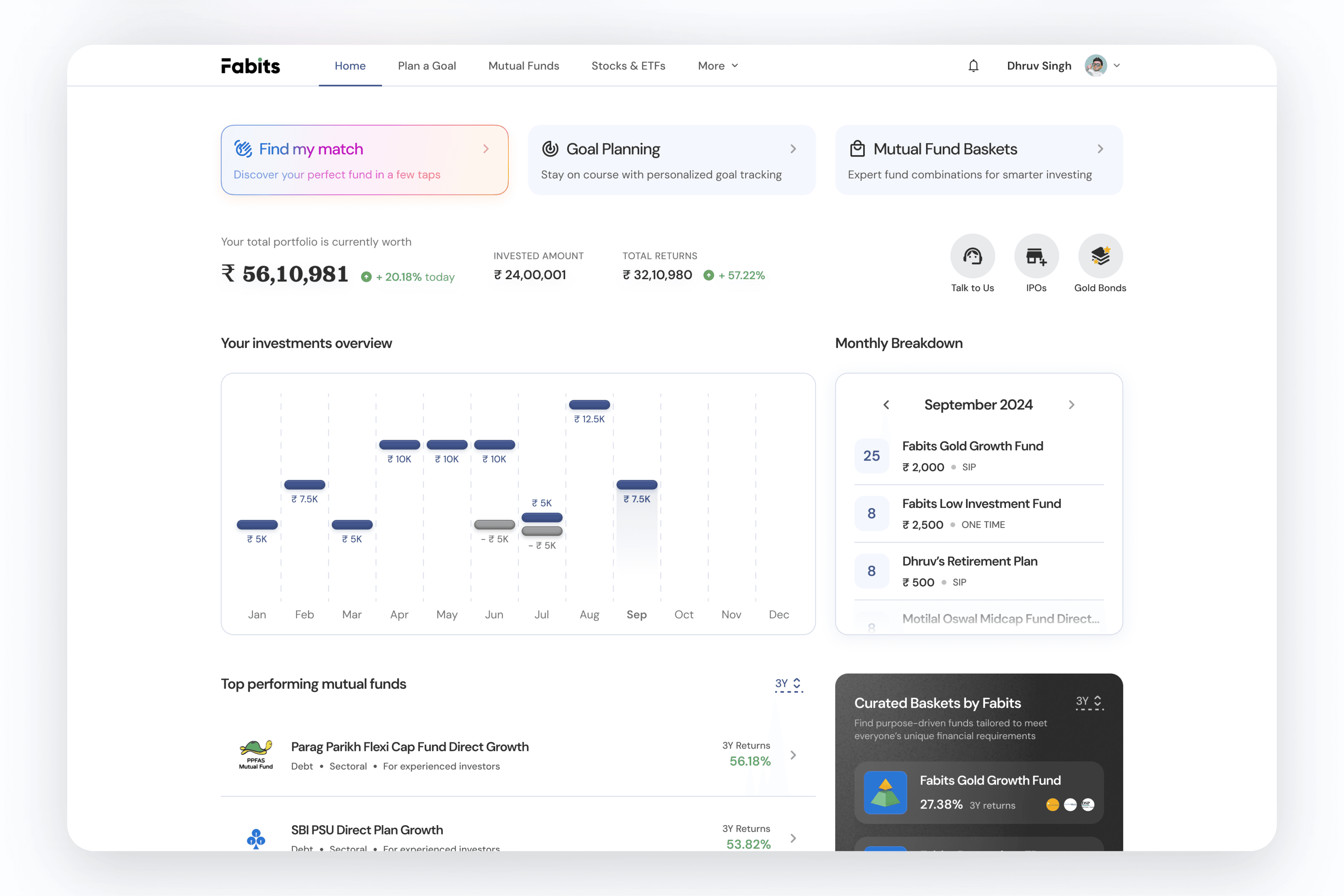1344x896 pixels.
Task: Click the Fabits logo
Action: pyautogui.click(x=250, y=66)
